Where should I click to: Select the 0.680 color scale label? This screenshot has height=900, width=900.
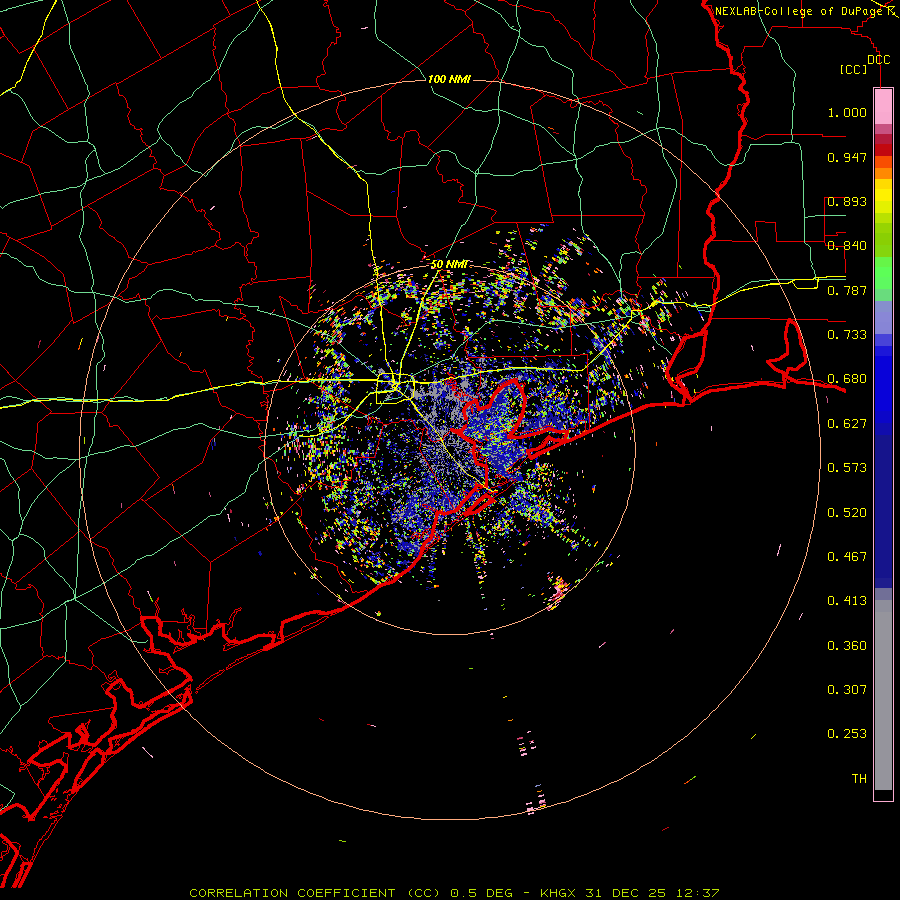click(847, 379)
